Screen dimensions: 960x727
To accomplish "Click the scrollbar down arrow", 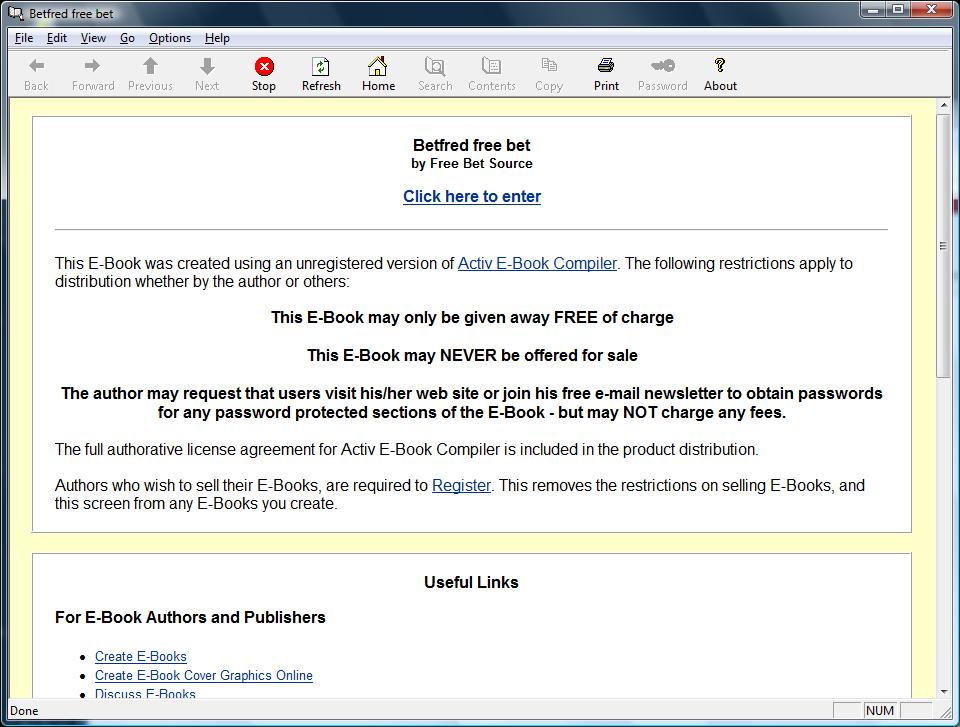I will point(943,691).
